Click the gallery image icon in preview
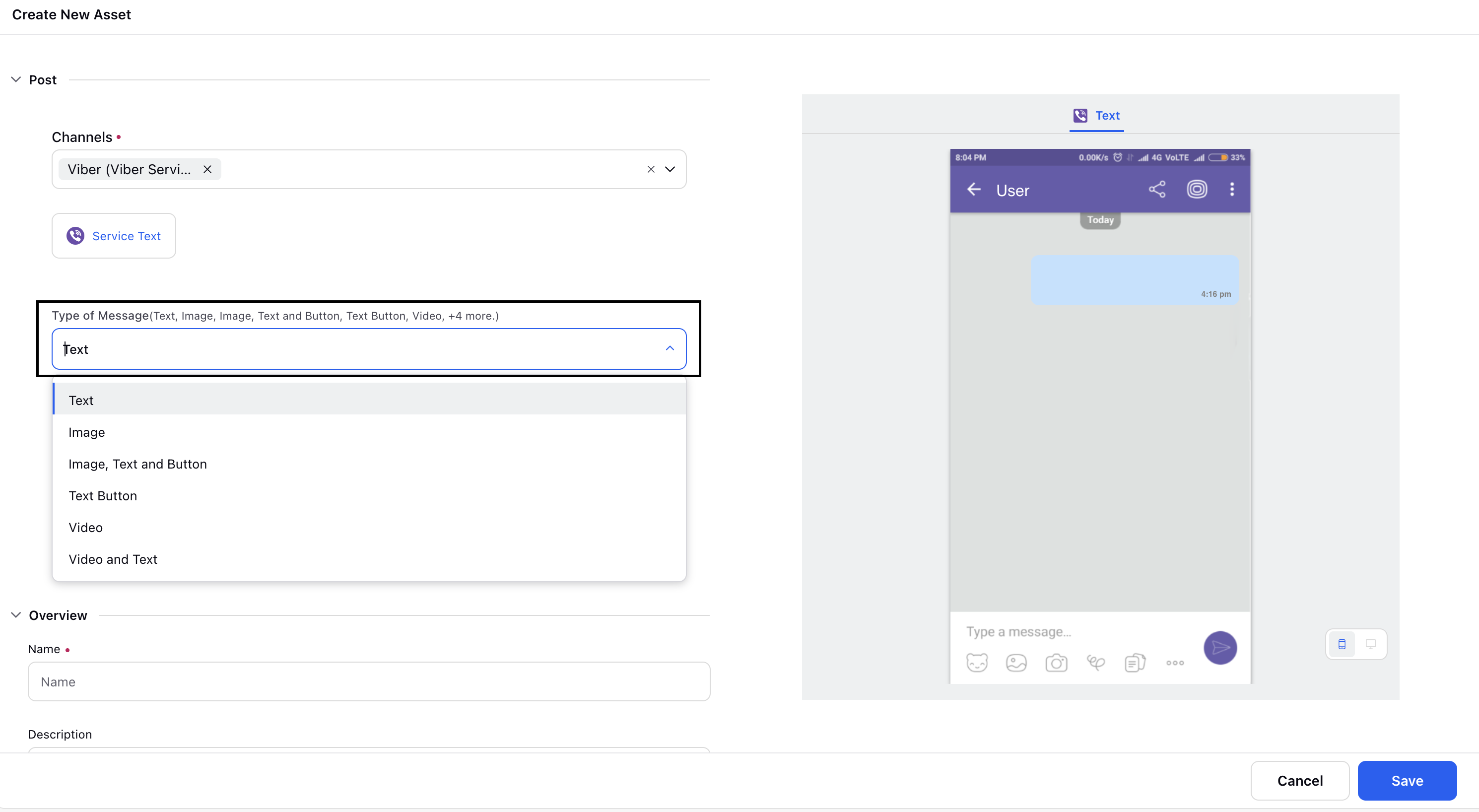1479x812 pixels. pos(1016,663)
